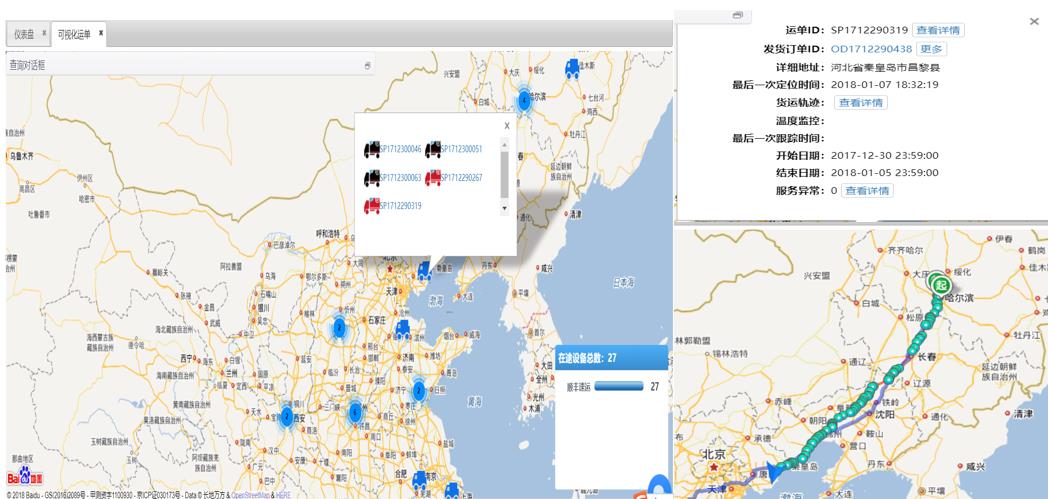This screenshot has width=1048, height=499.
Task: Close the waybill list popup on map
Action: click(x=506, y=125)
